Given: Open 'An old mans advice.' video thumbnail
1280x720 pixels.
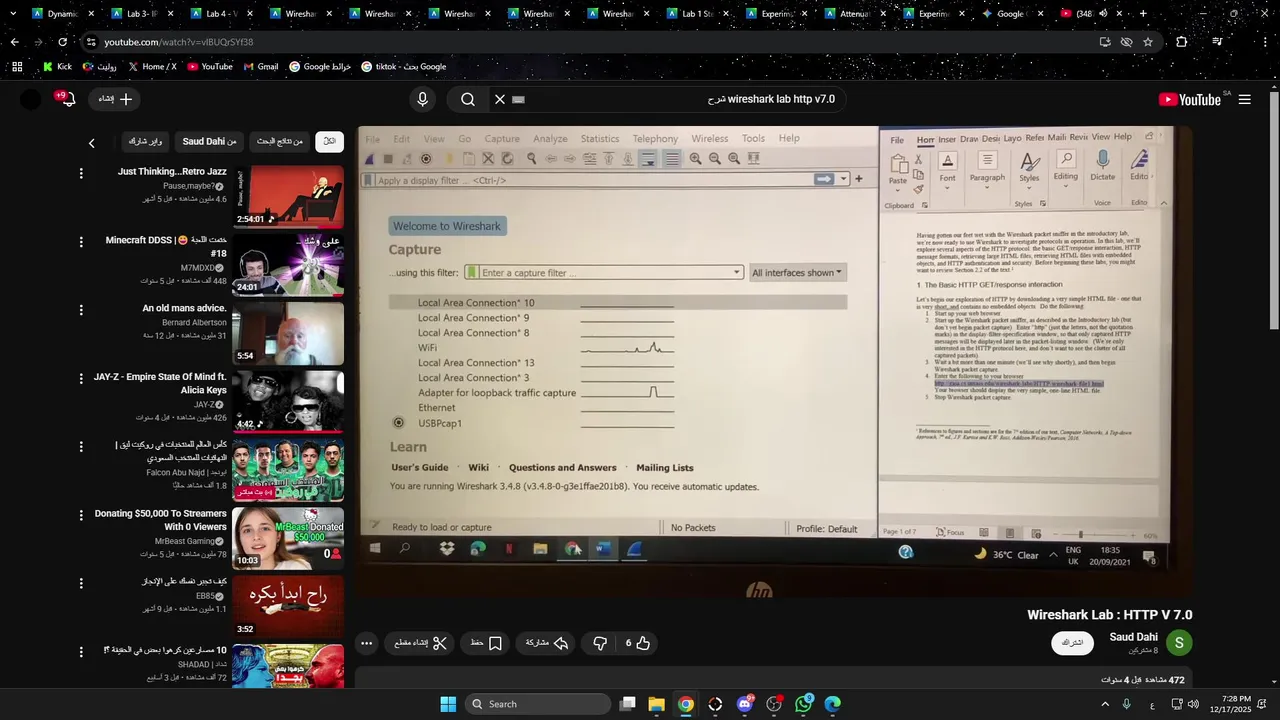Looking at the screenshot, I should coord(288,333).
